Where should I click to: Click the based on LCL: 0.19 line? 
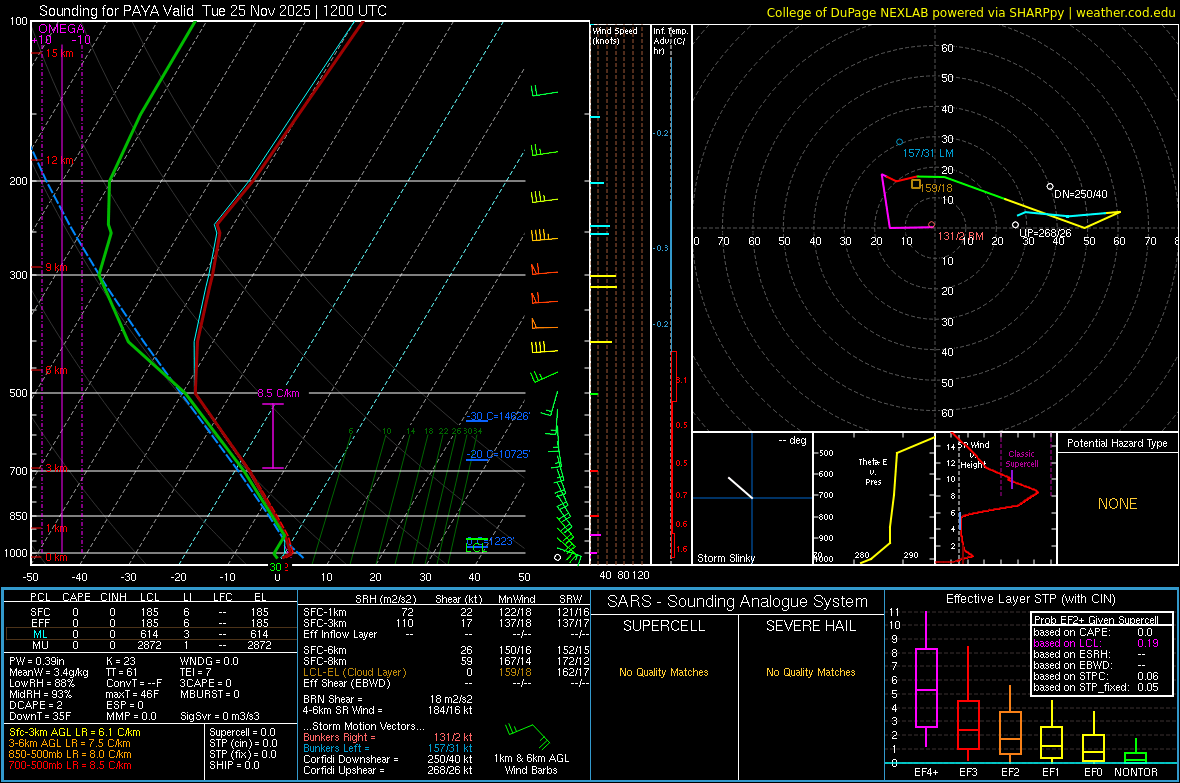[1096, 643]
